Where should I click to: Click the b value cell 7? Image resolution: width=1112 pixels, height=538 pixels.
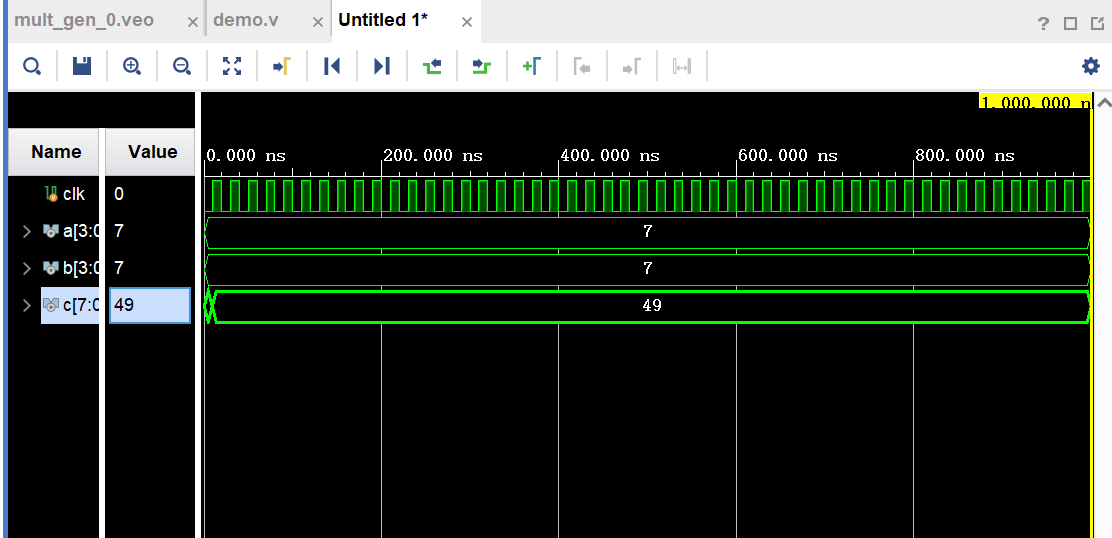(x=118, y=268)
